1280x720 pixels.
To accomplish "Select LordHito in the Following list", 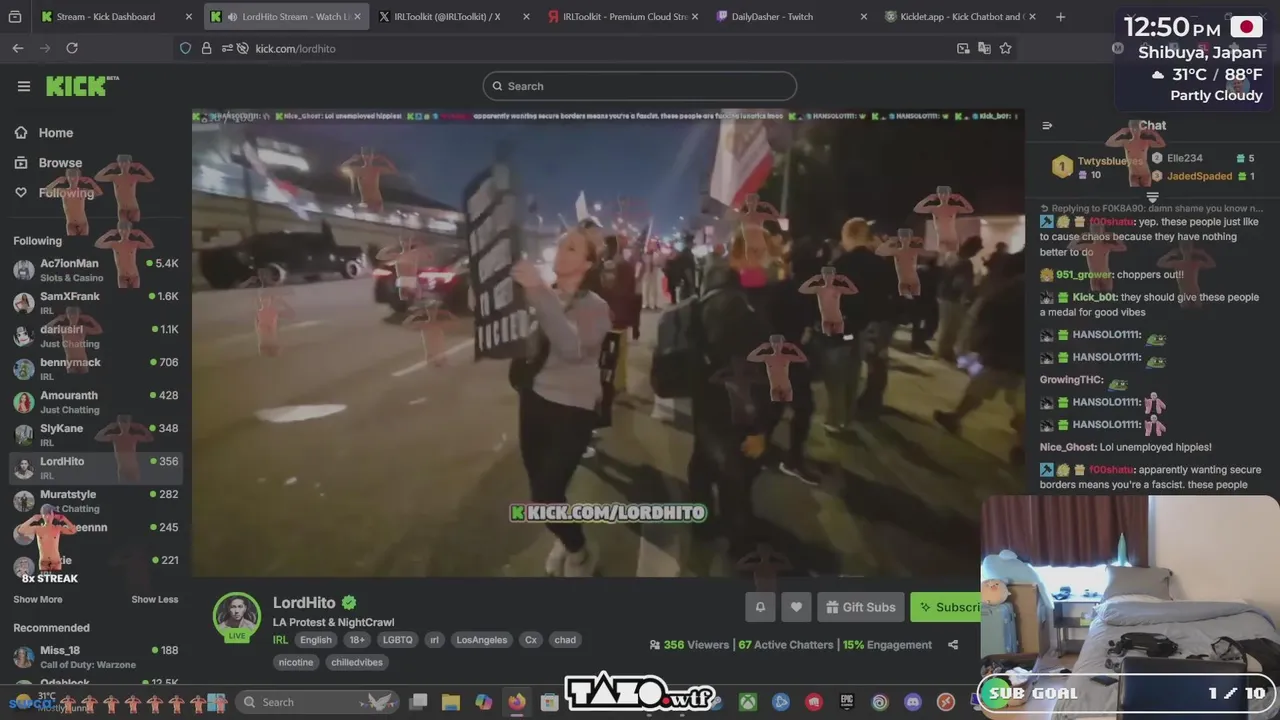I will 96,468.
